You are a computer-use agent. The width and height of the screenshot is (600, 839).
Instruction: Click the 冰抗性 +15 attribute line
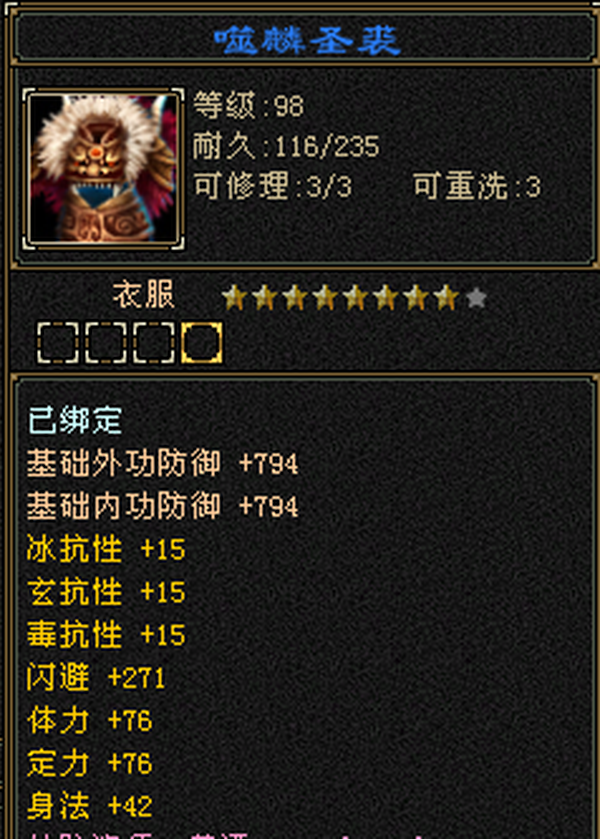(106, 550)
